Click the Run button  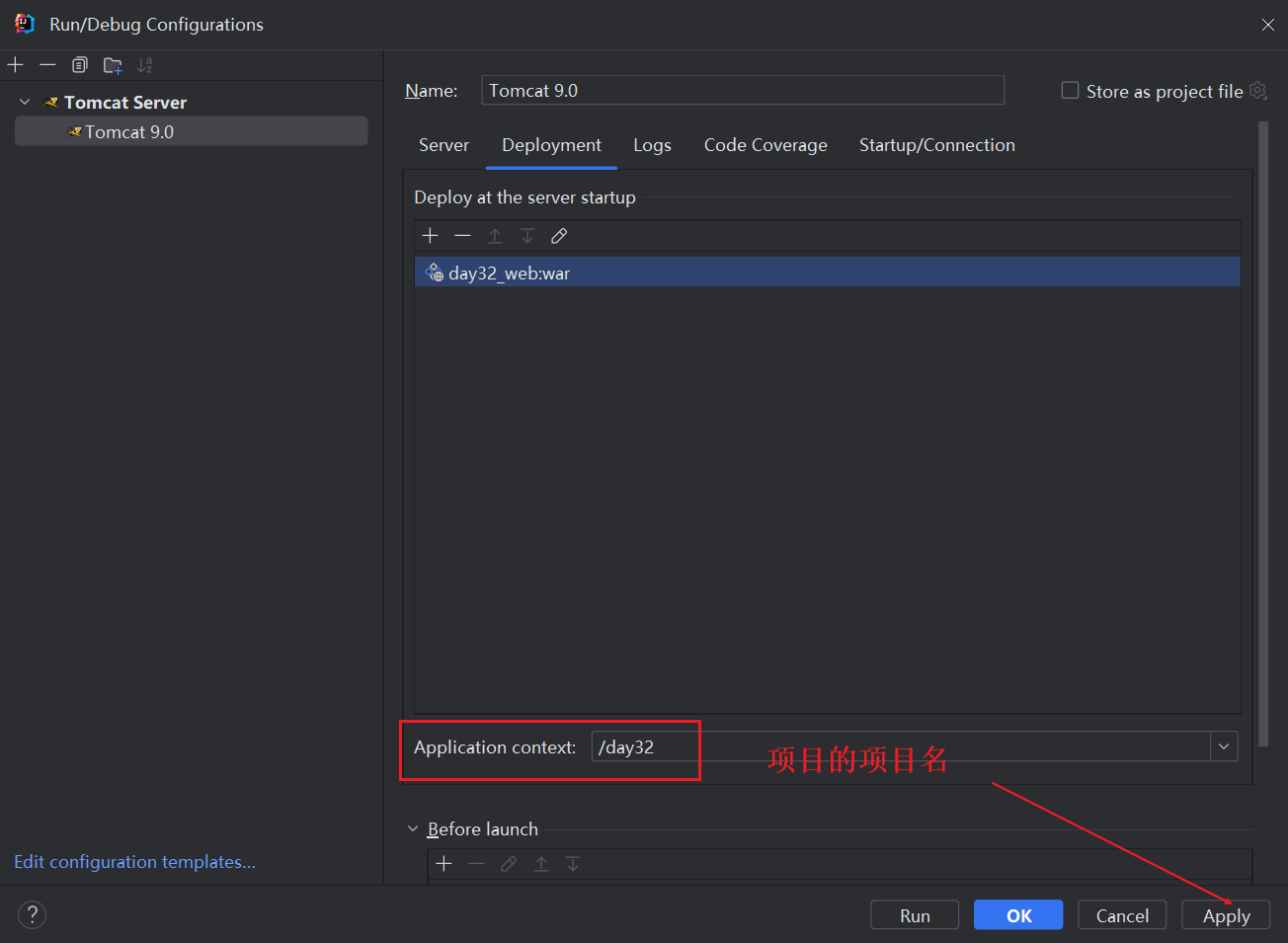point(915,915)
